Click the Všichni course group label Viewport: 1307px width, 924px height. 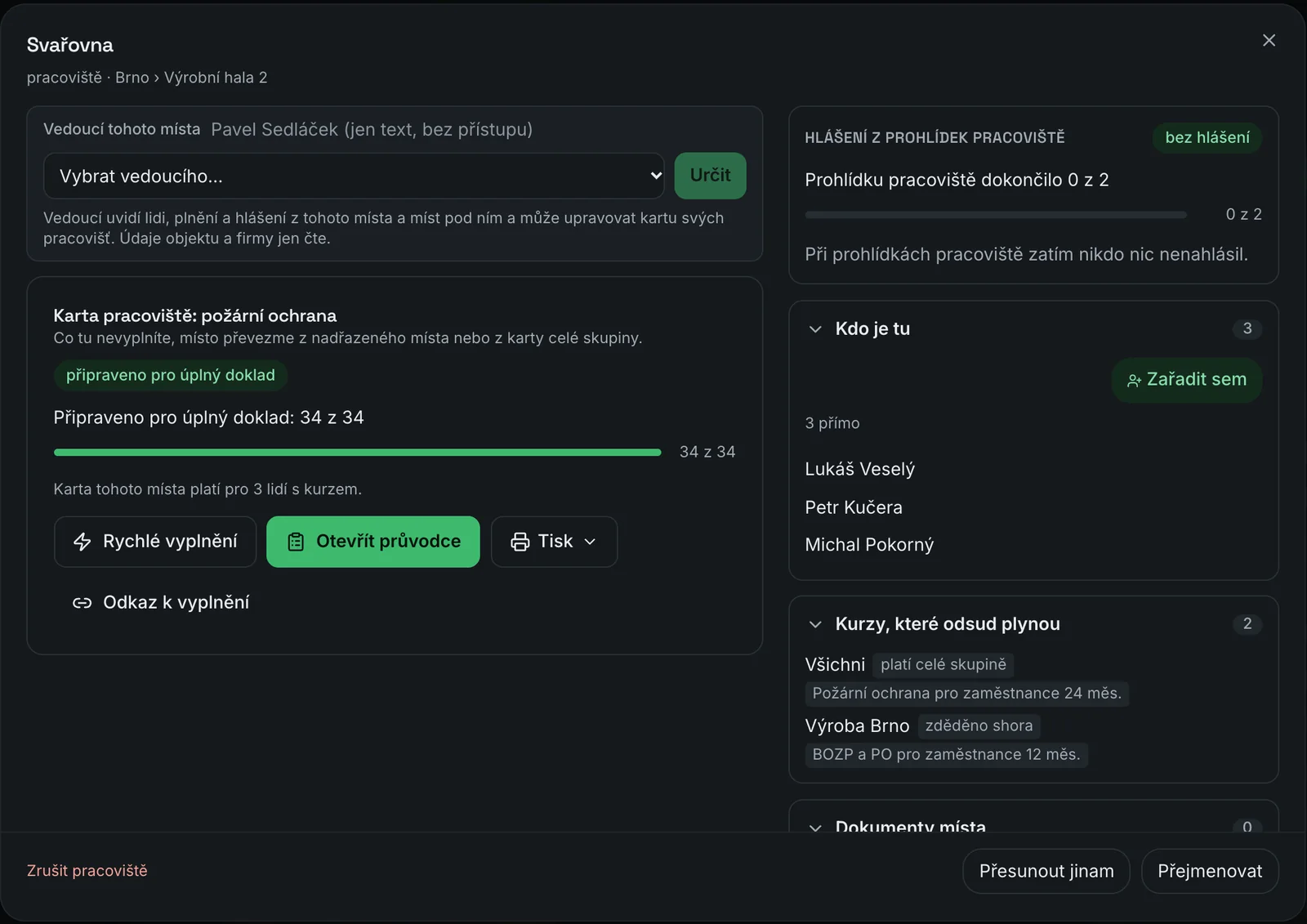[835, 665]
